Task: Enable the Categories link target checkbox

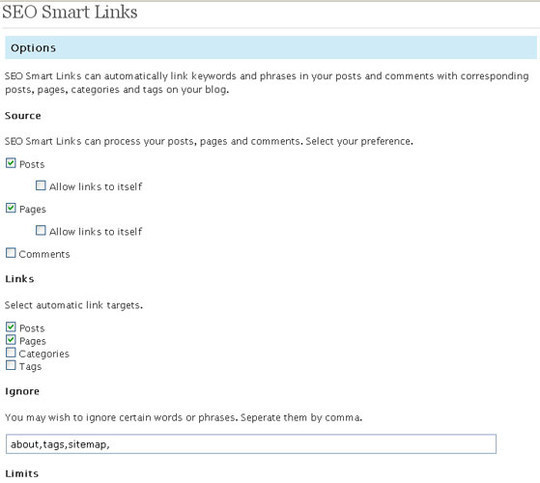Action: 11,352
